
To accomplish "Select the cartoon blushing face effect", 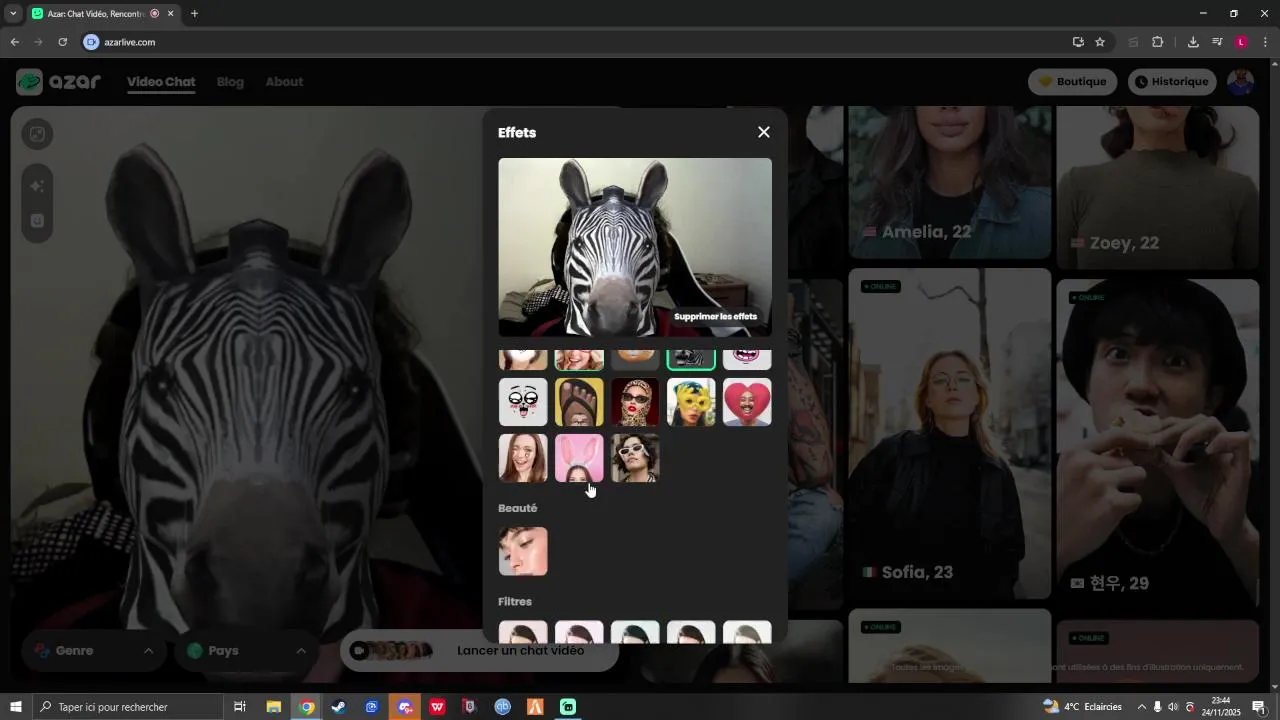I will pyautogui.click(x=523, y=402).
